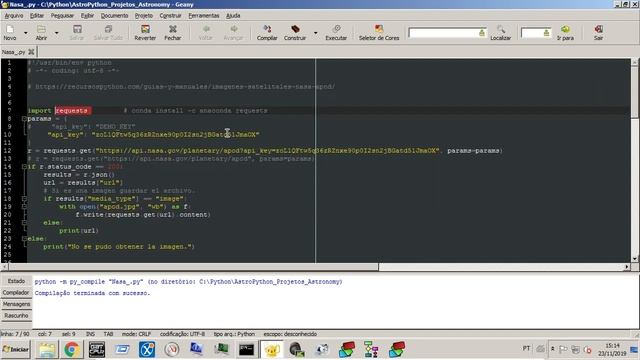This screenshot has width=640, height=360.
Task: Open the file explorer taskbar icon
Action: tap(47, 350)
